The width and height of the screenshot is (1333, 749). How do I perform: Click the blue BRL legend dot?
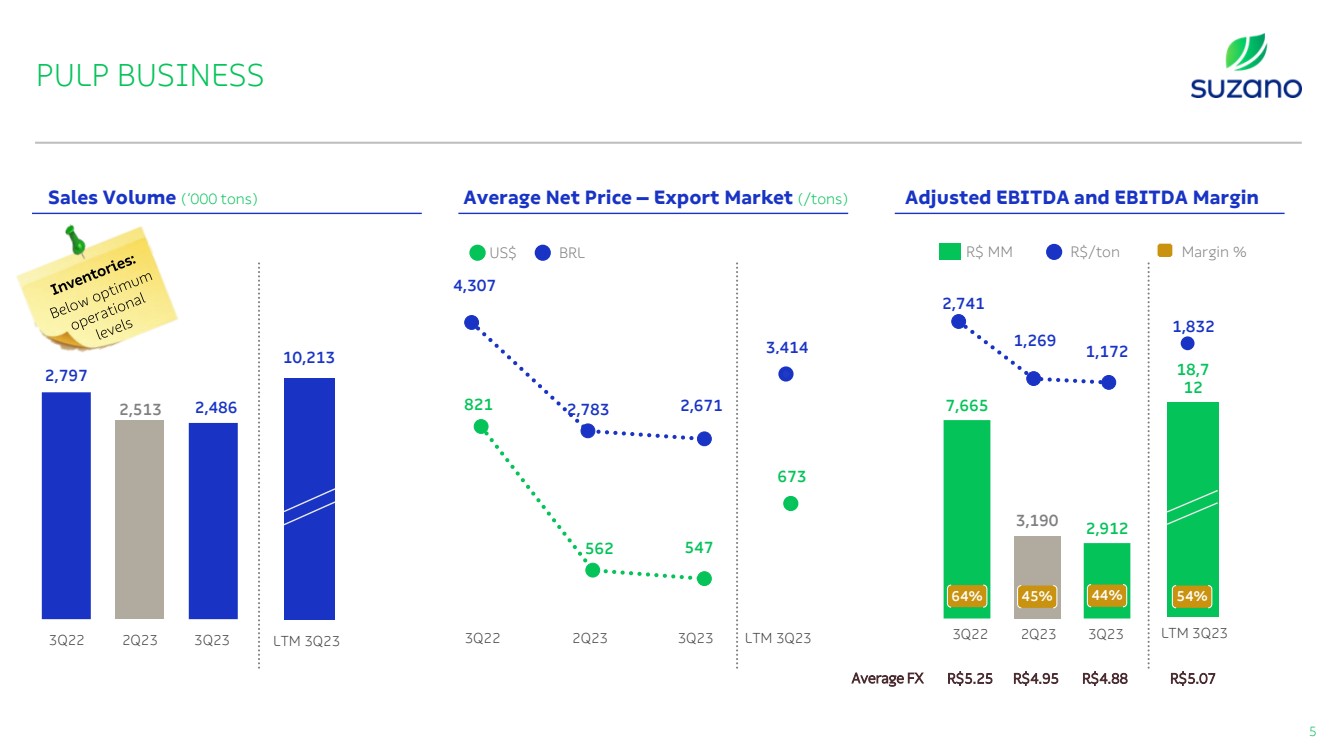[x=544, y=253]
